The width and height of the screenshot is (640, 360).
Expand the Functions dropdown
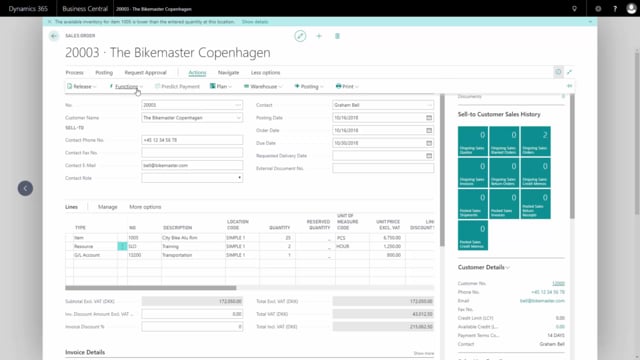point(126,87)
